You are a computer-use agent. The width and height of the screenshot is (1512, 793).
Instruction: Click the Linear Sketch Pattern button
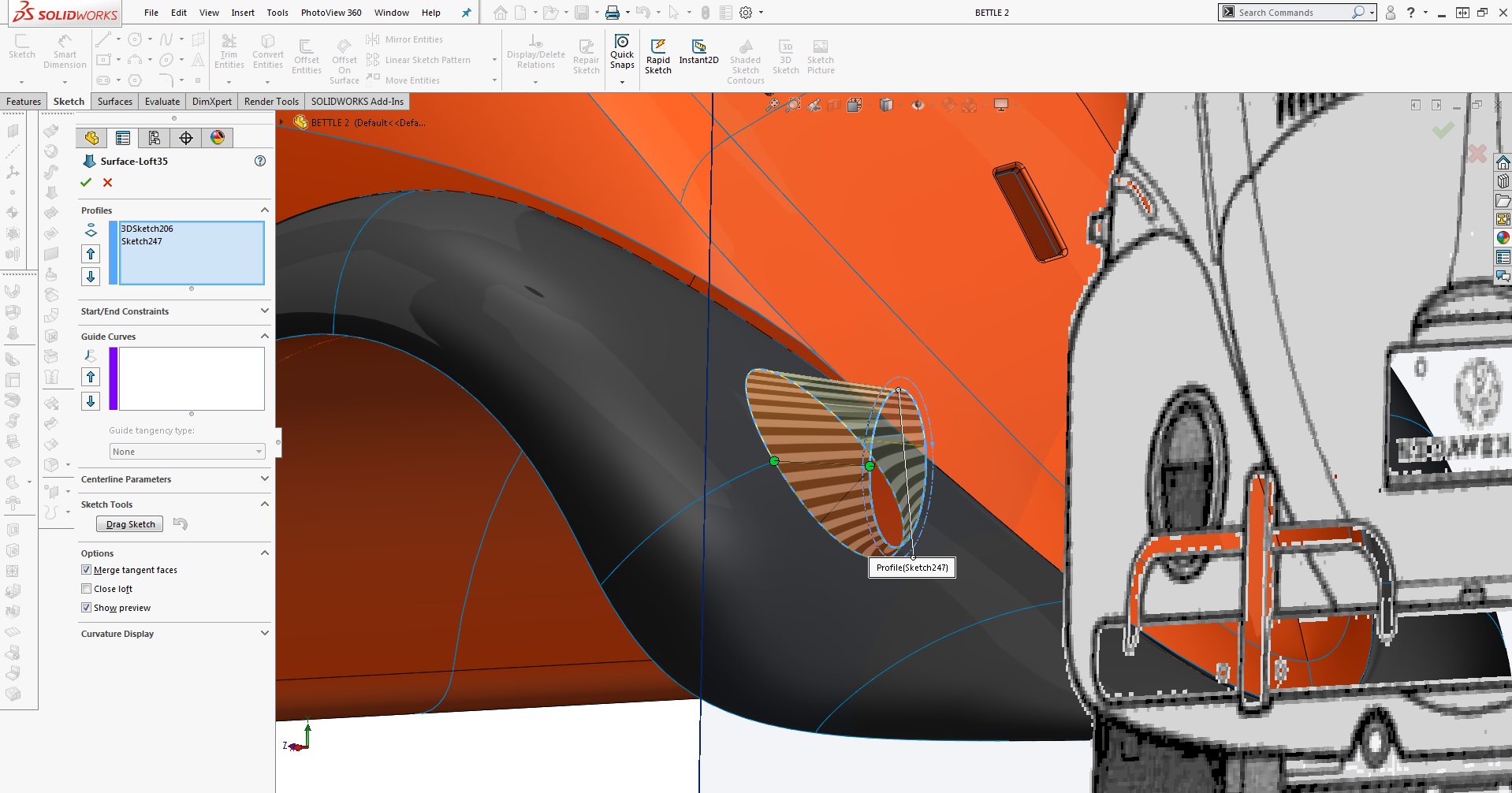419,60
